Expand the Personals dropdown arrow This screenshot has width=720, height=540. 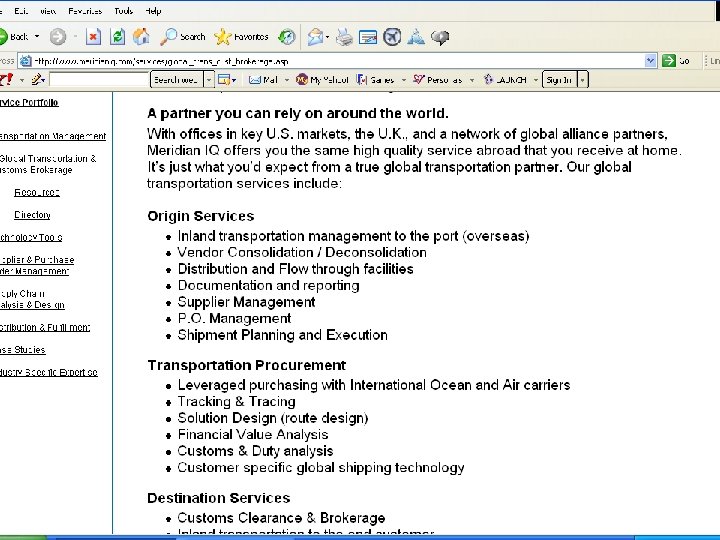click(472, 80)
